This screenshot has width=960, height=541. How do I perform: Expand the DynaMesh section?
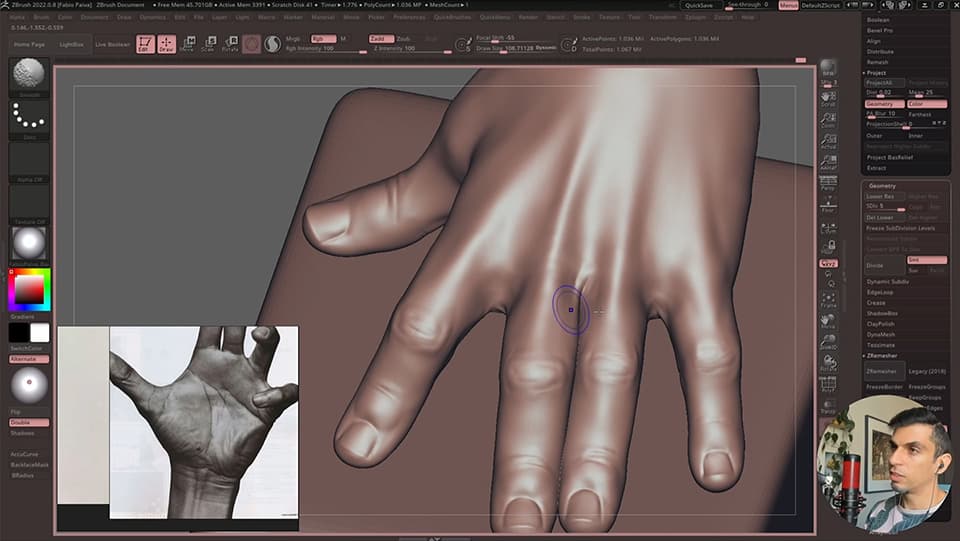pyautogui.click(x=880, y=335)
